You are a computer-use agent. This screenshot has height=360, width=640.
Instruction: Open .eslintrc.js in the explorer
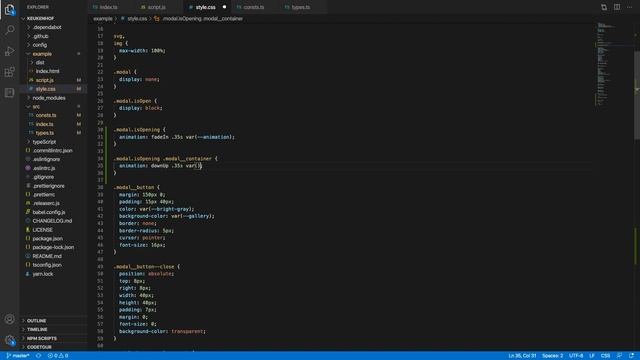pyautogui.click(x=53, y=168)
